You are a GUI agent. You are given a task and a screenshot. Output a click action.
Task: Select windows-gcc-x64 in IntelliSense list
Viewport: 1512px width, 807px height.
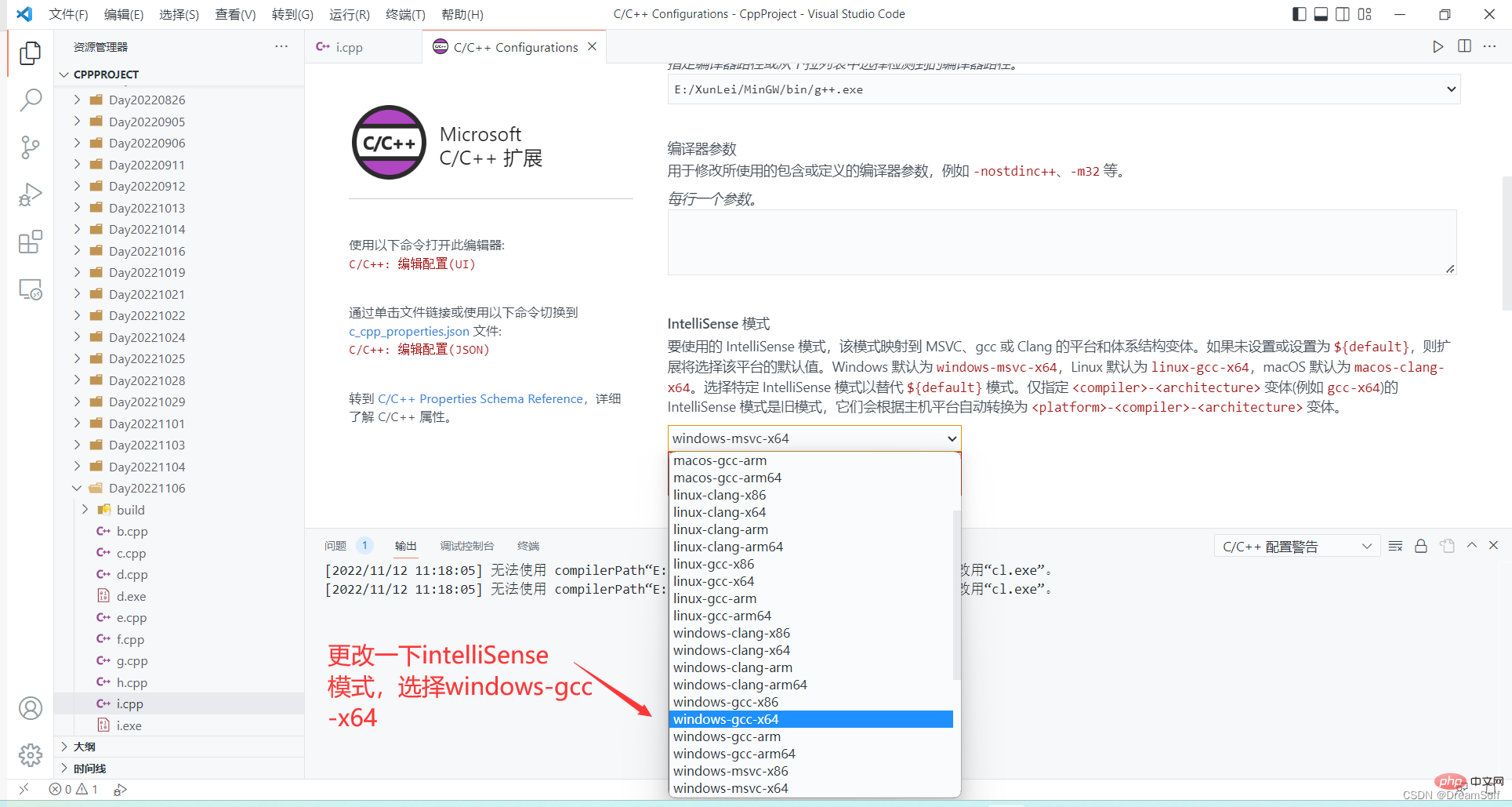(x=812, y=719)
